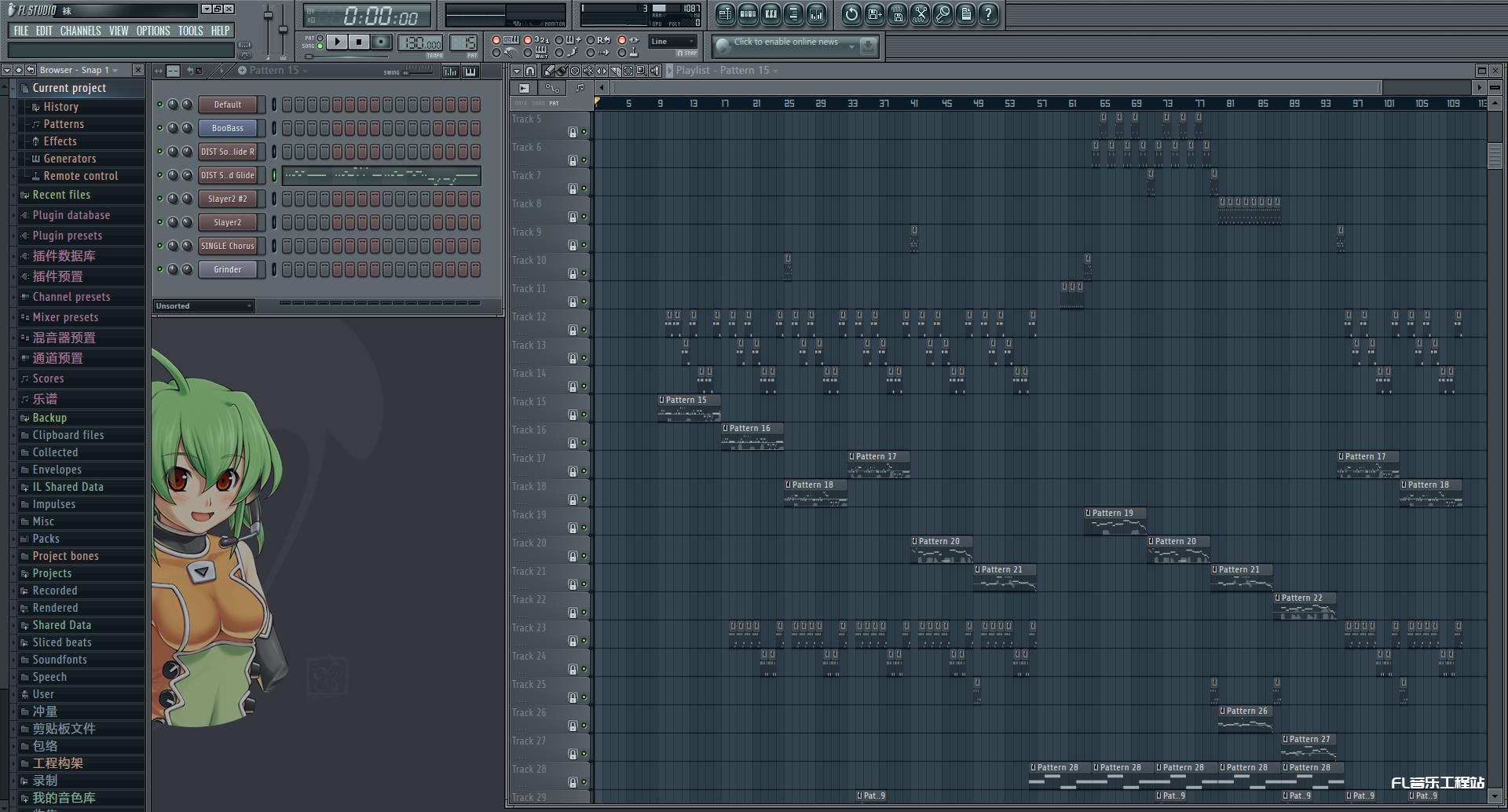Mute the BooBass channel green light
This screenshot has height=812, width=1508.
(160, 128)
